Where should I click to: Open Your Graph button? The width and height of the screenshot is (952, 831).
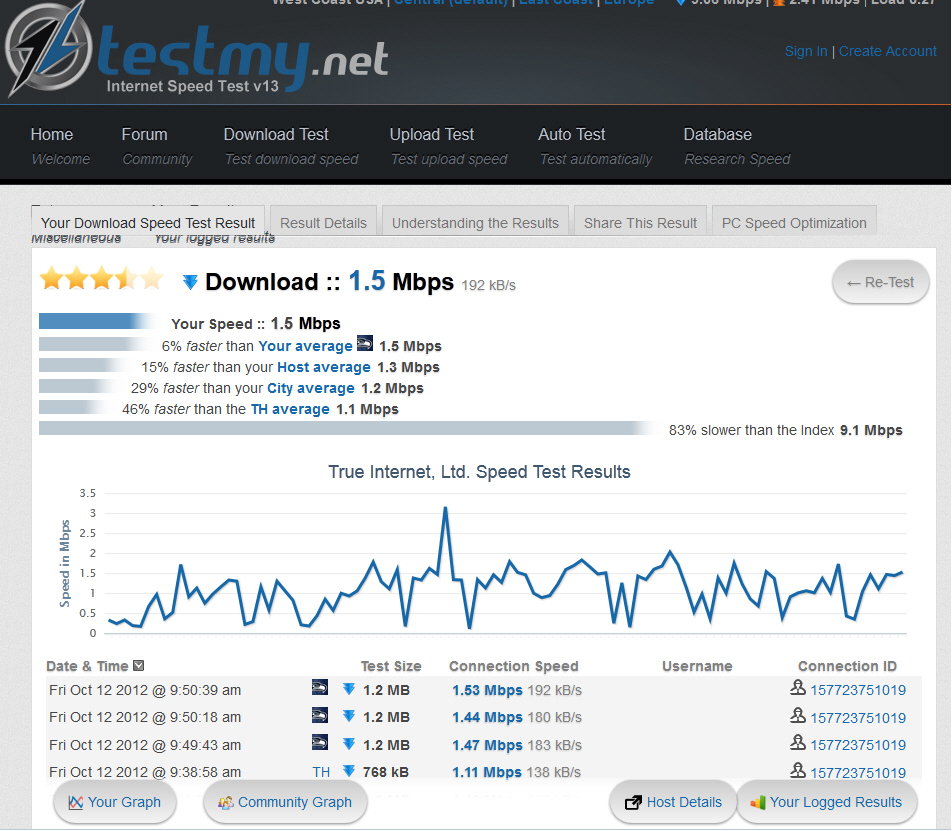tap(115, 802)
